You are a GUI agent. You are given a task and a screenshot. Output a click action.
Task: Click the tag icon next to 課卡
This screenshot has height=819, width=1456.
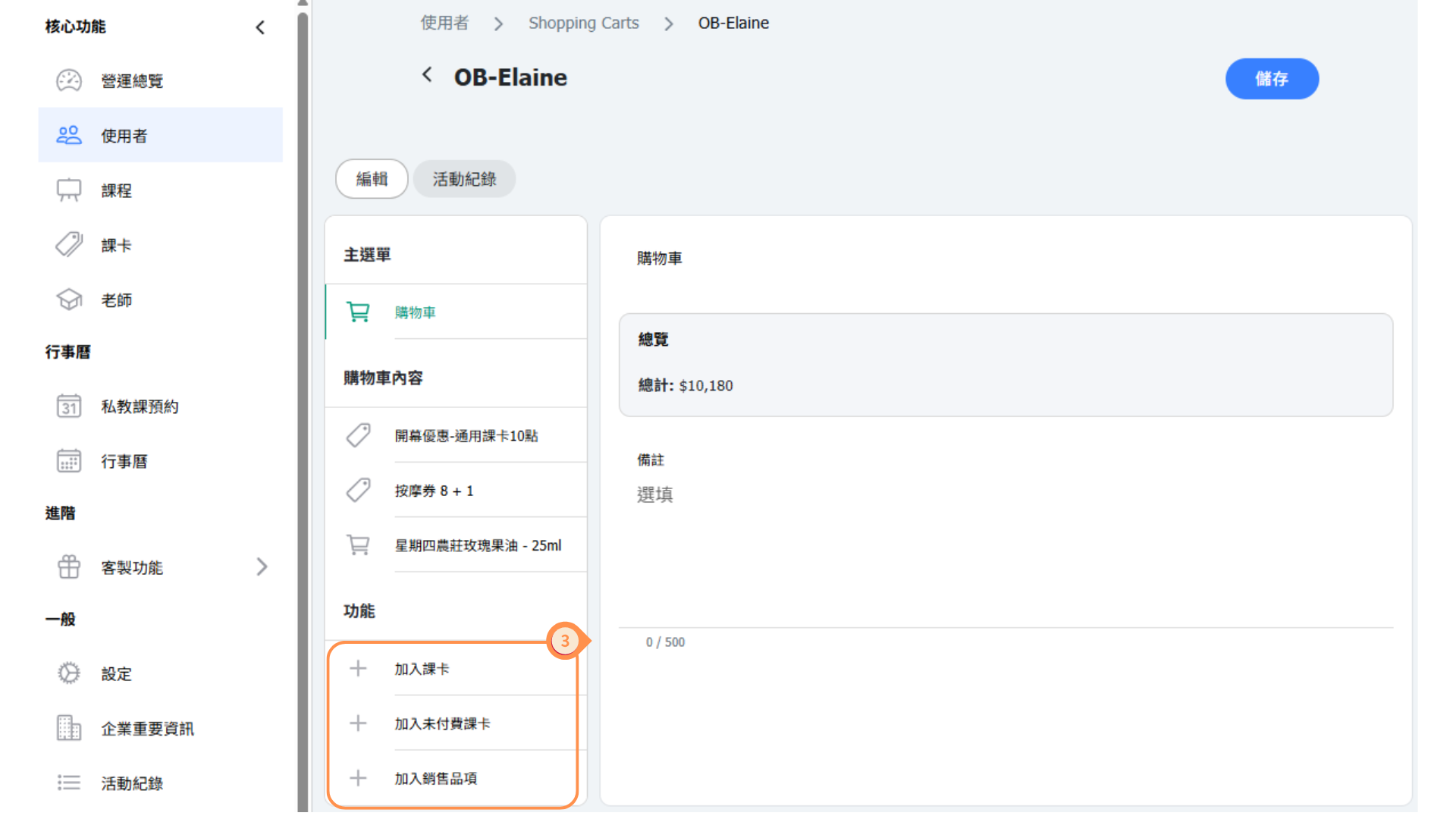pos(69,245)
